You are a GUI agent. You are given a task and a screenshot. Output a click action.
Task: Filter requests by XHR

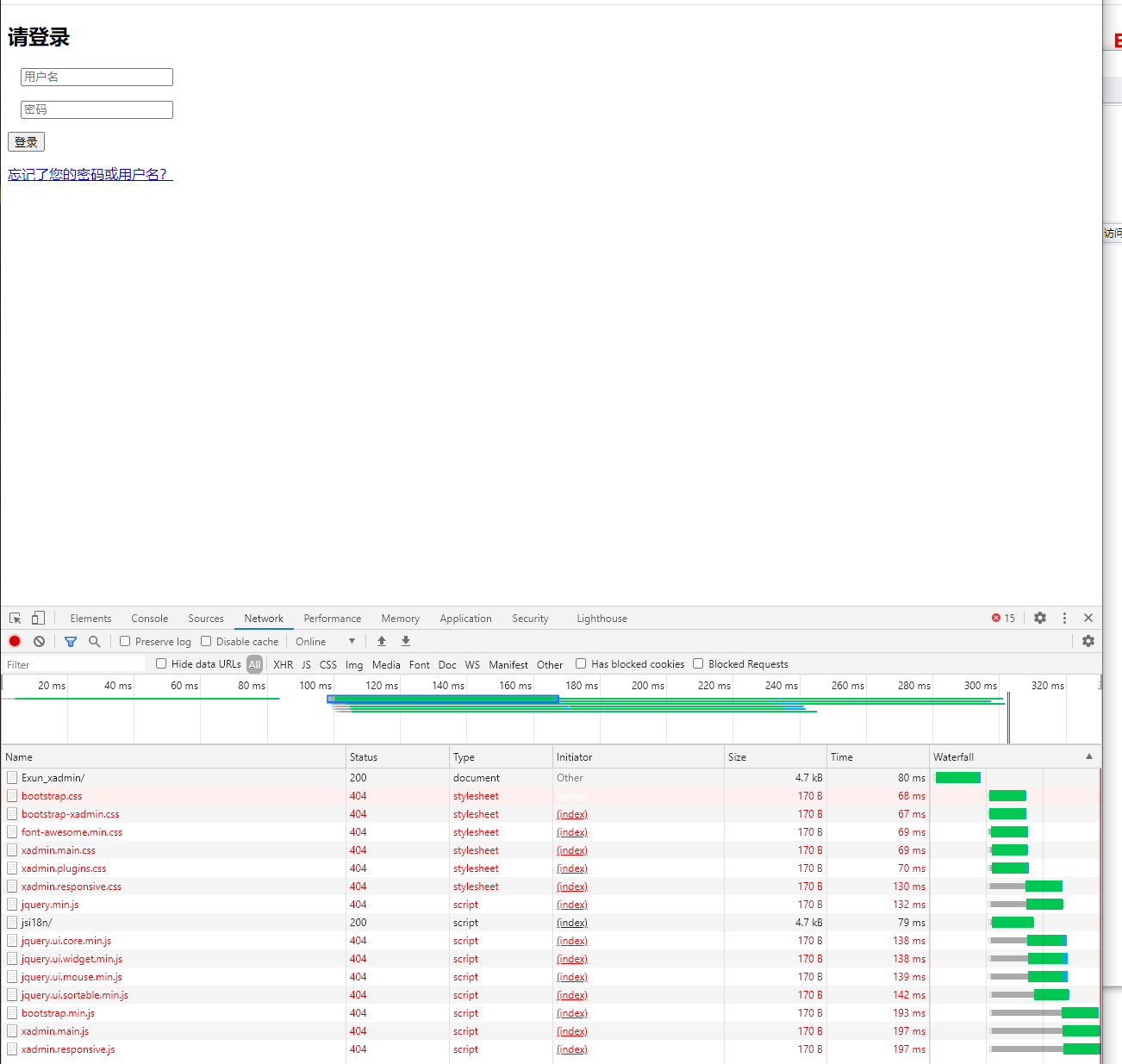pos(284,664)
